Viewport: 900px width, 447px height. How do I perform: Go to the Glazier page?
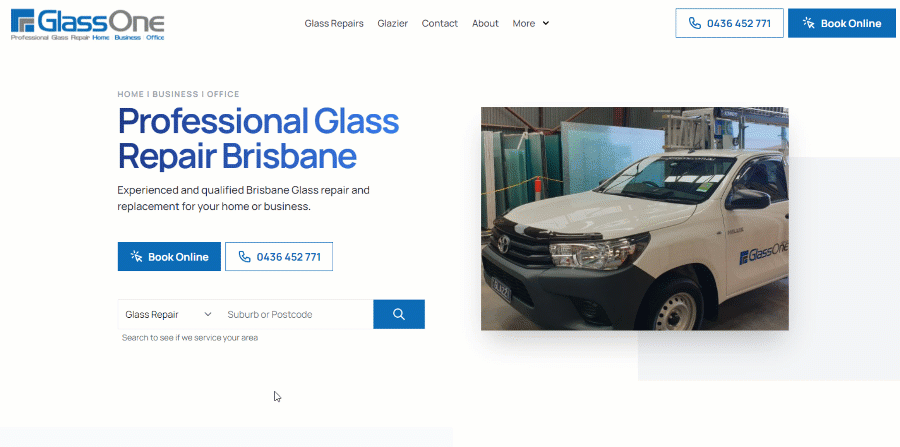pos(393,24)
